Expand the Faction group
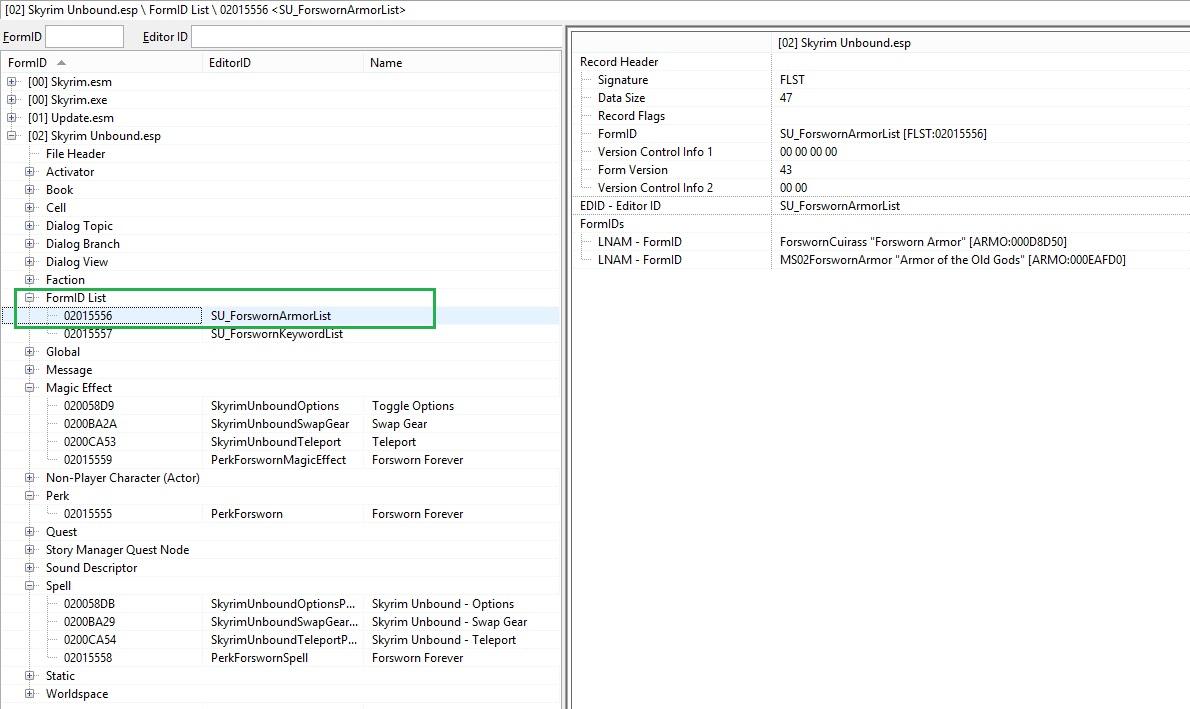1190x709 pixels. (30, 279)
